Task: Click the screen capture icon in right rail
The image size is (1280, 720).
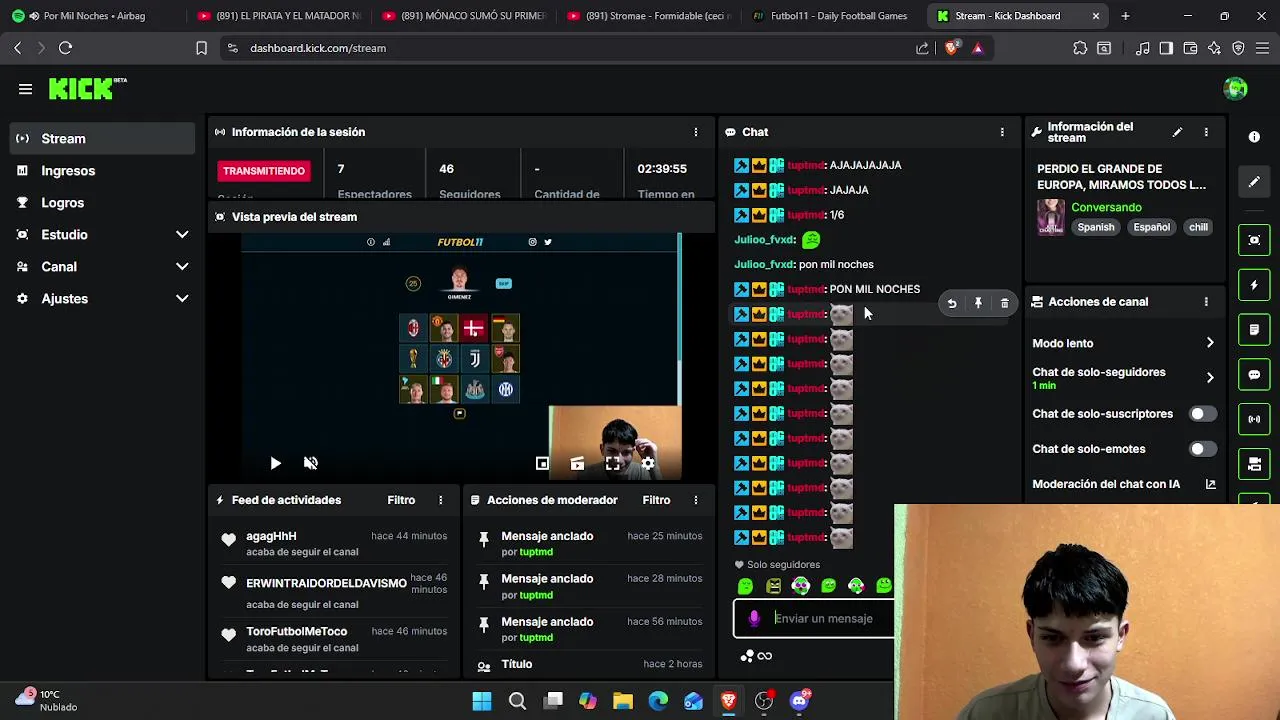Action: coord(1254,240)
